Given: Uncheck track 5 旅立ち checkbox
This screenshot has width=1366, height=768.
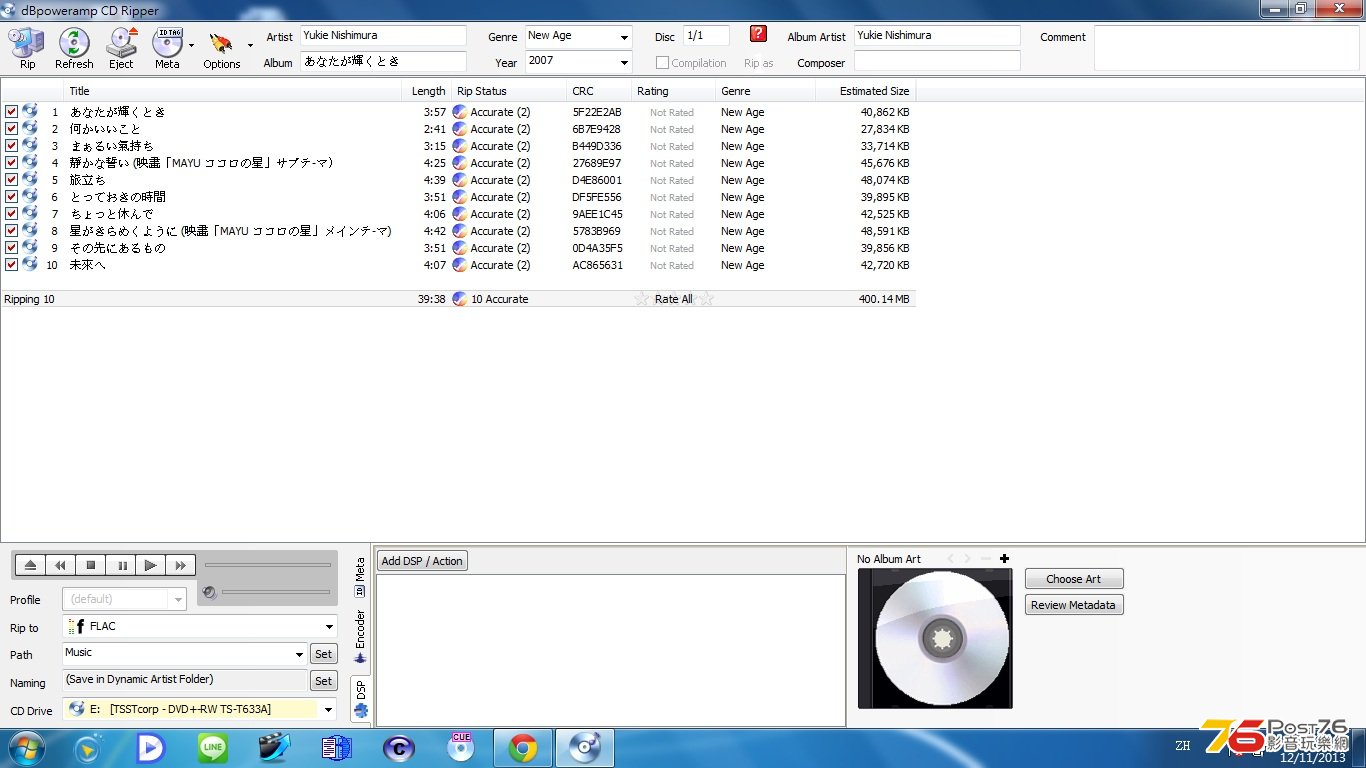Looking at the screenshot, I should [x=11, y=180].
